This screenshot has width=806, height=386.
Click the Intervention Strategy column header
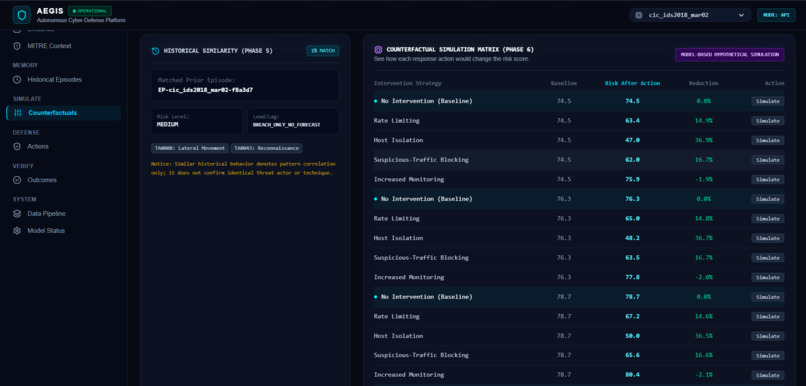pos(407,83)
